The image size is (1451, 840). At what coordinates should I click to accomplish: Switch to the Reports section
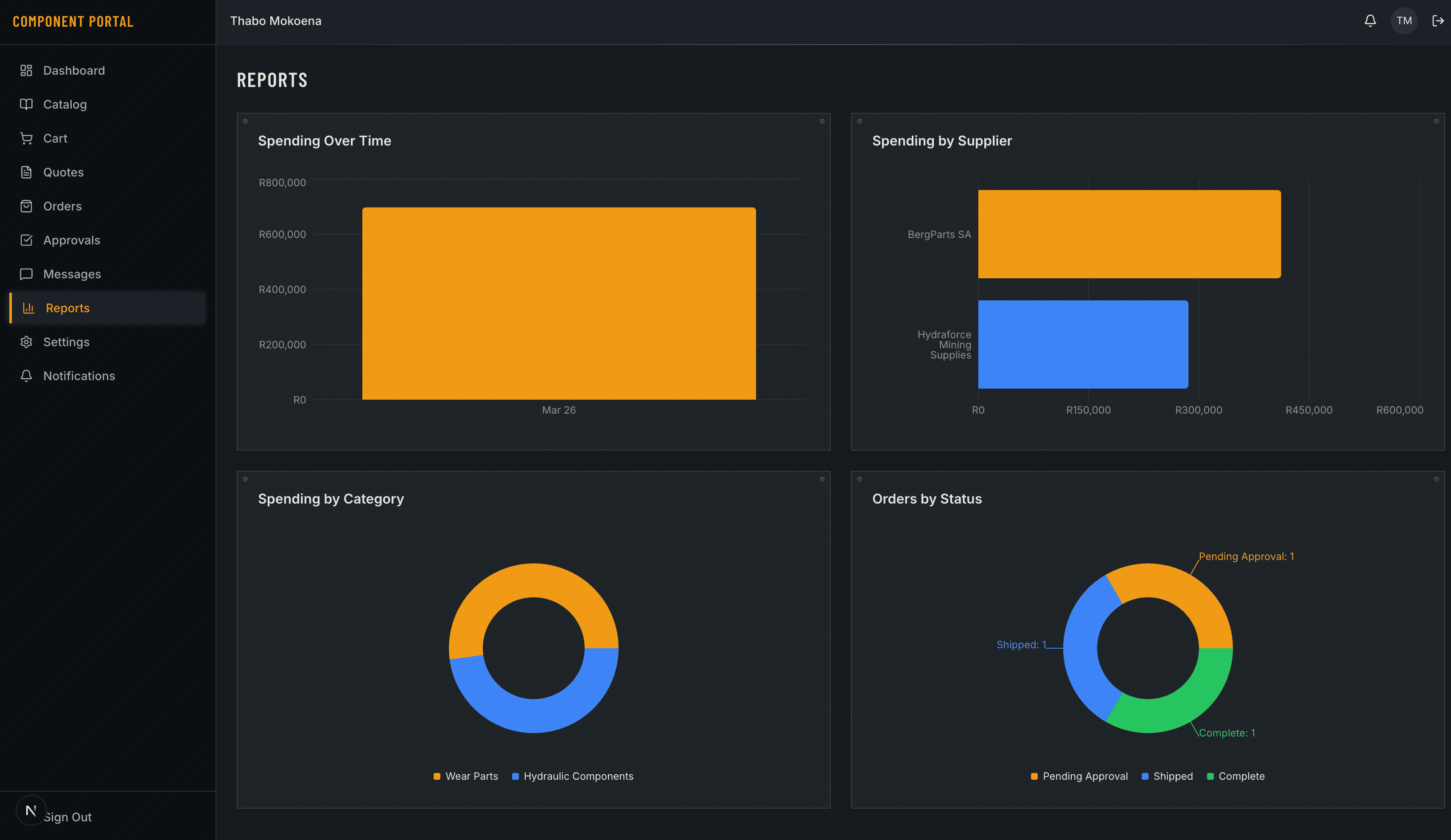(x=67, y=308)
